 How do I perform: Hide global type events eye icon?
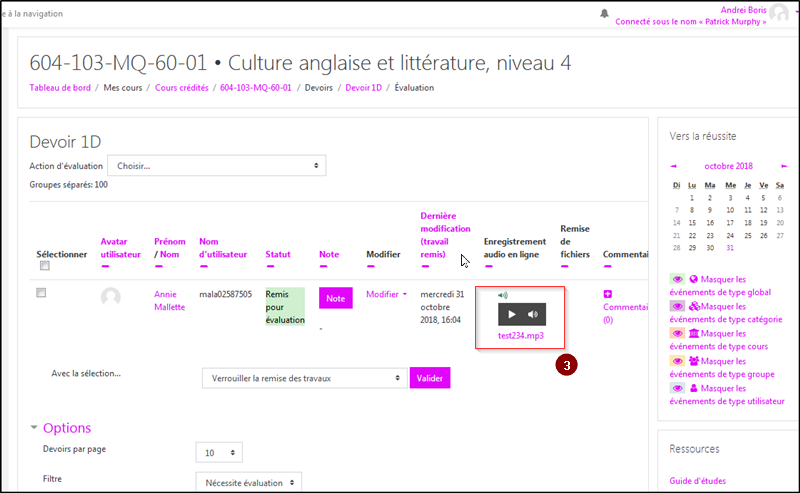point(677,280)
